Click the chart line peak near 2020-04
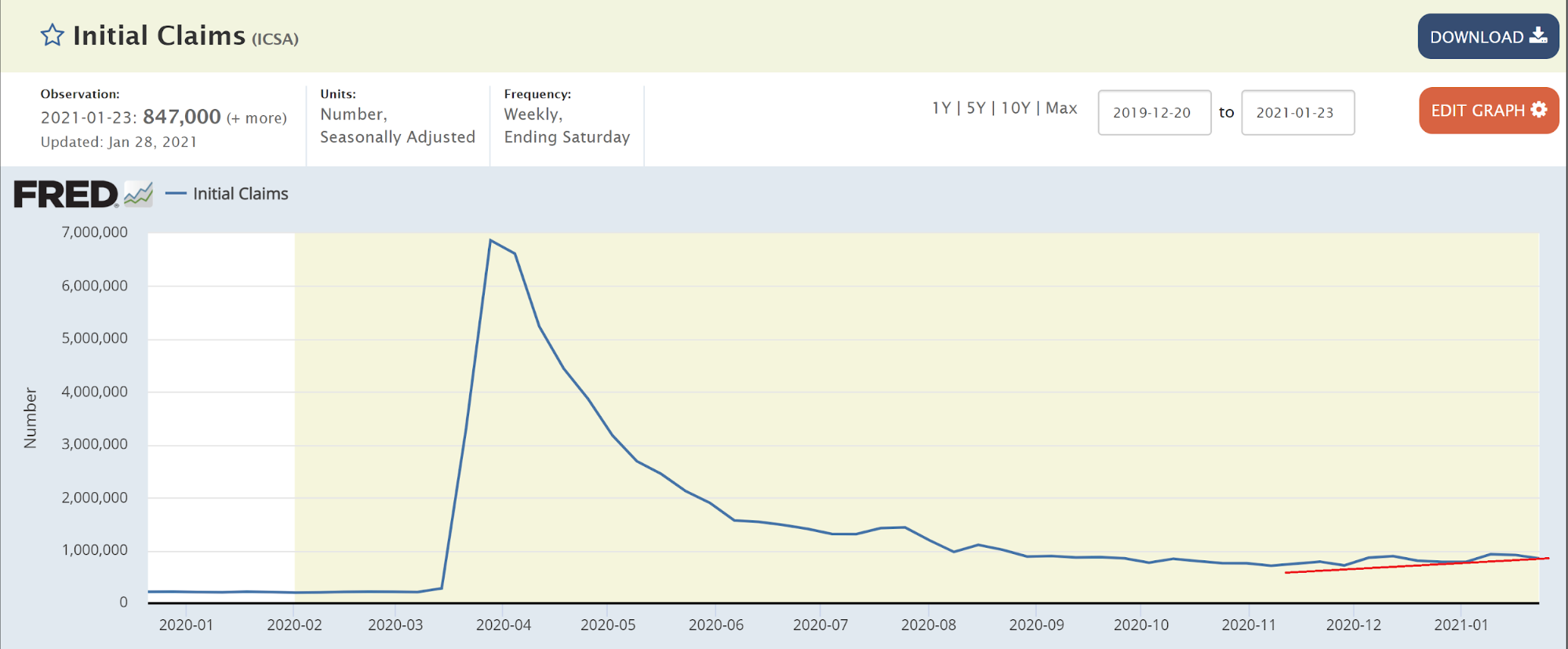1568x649 pixels. point(490,240)
